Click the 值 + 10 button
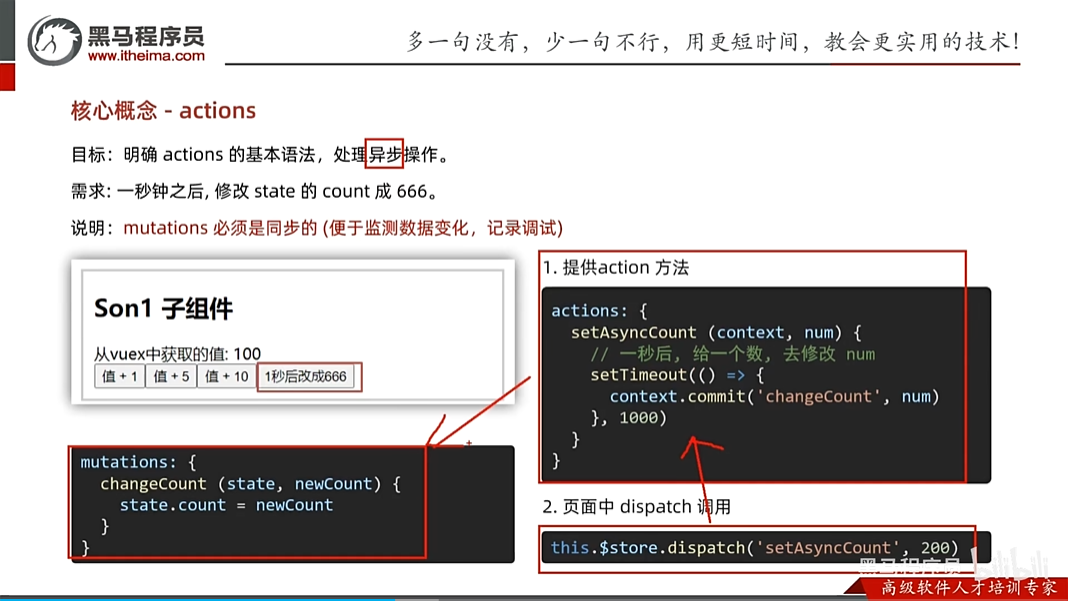Screen dimensions: 1068x601 [226, 376]
